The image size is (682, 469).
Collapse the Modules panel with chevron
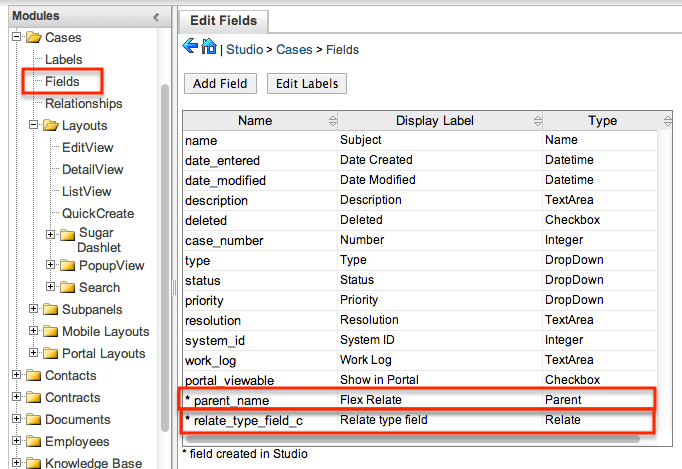click(x=156, y=17)
